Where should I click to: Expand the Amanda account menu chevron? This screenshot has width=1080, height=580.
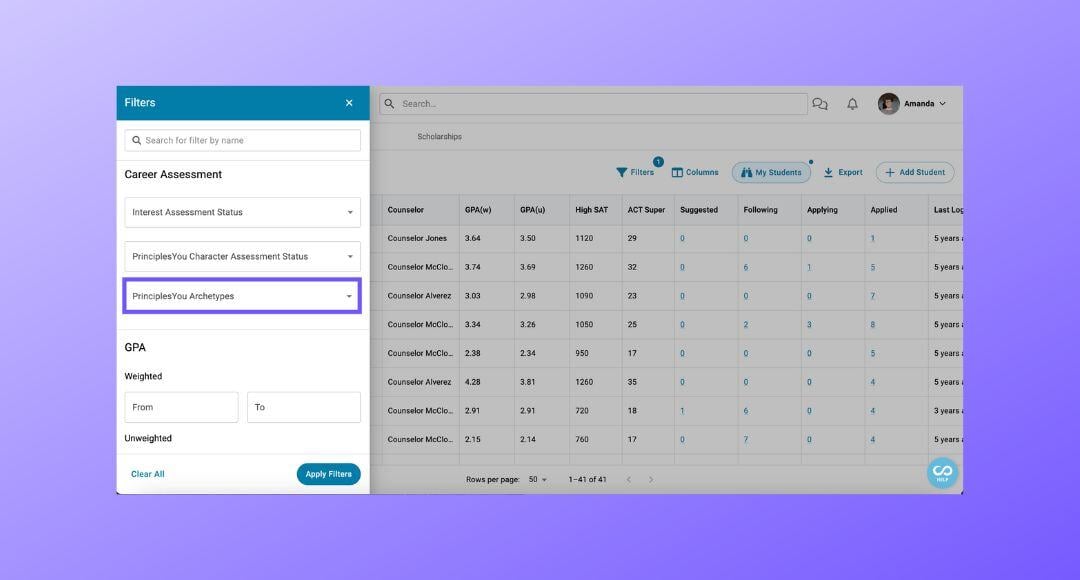[942, 104]
